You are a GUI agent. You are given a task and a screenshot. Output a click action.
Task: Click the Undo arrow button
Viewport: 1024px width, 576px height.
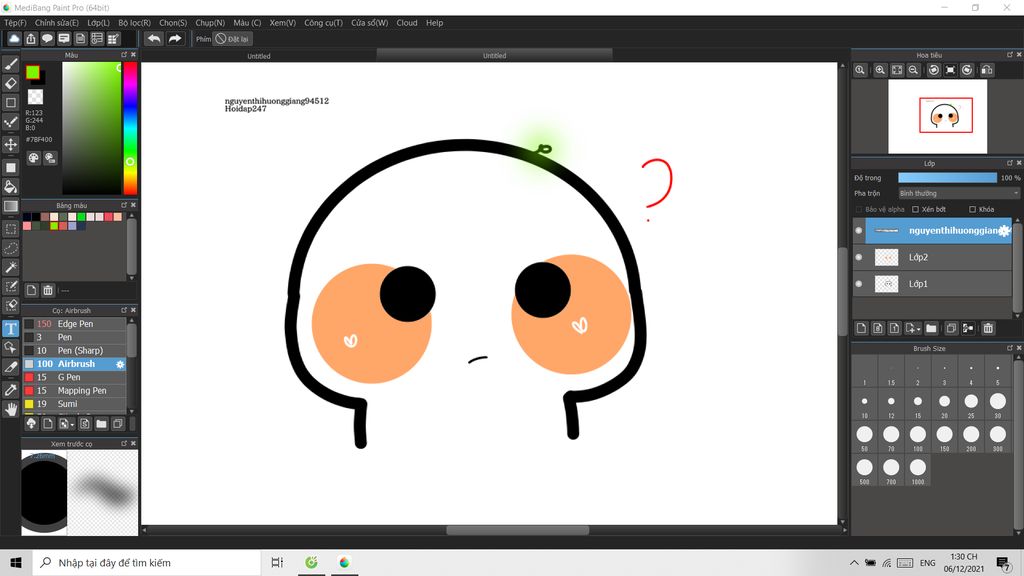[154, 39]
